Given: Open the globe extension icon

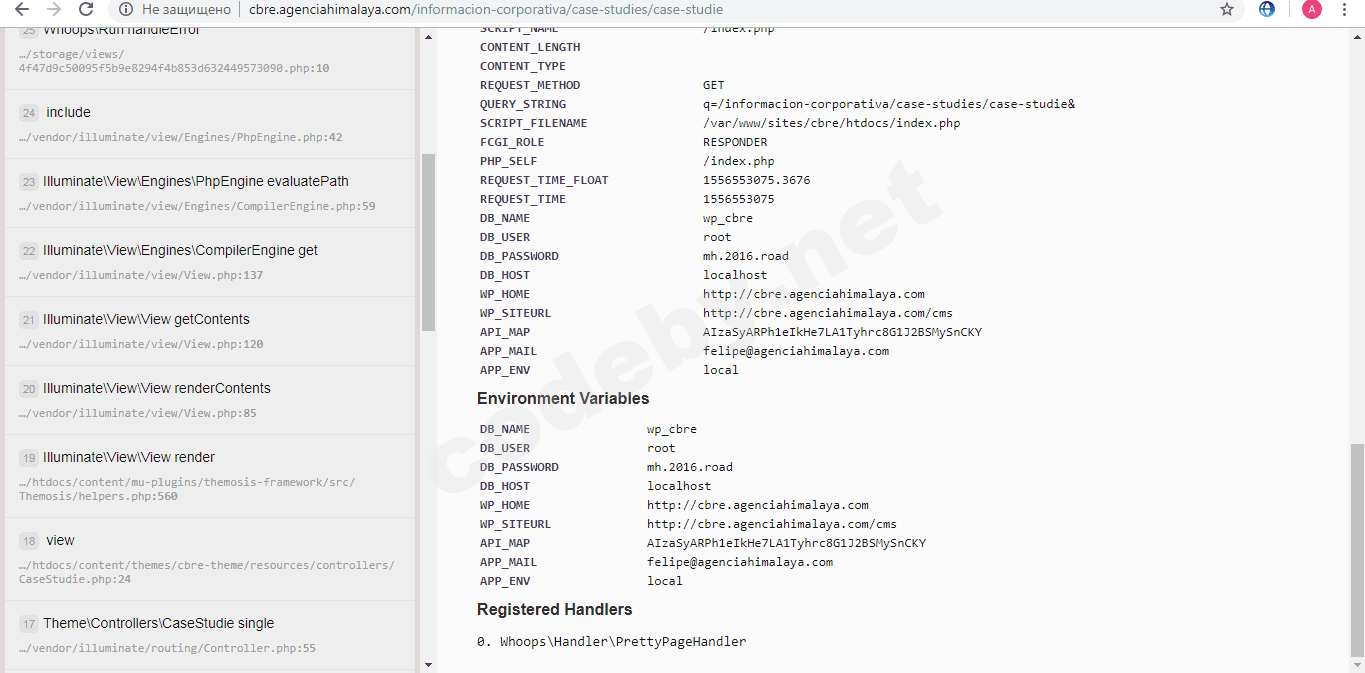Looking at the screenshot, I should (x=1267, y=9).
